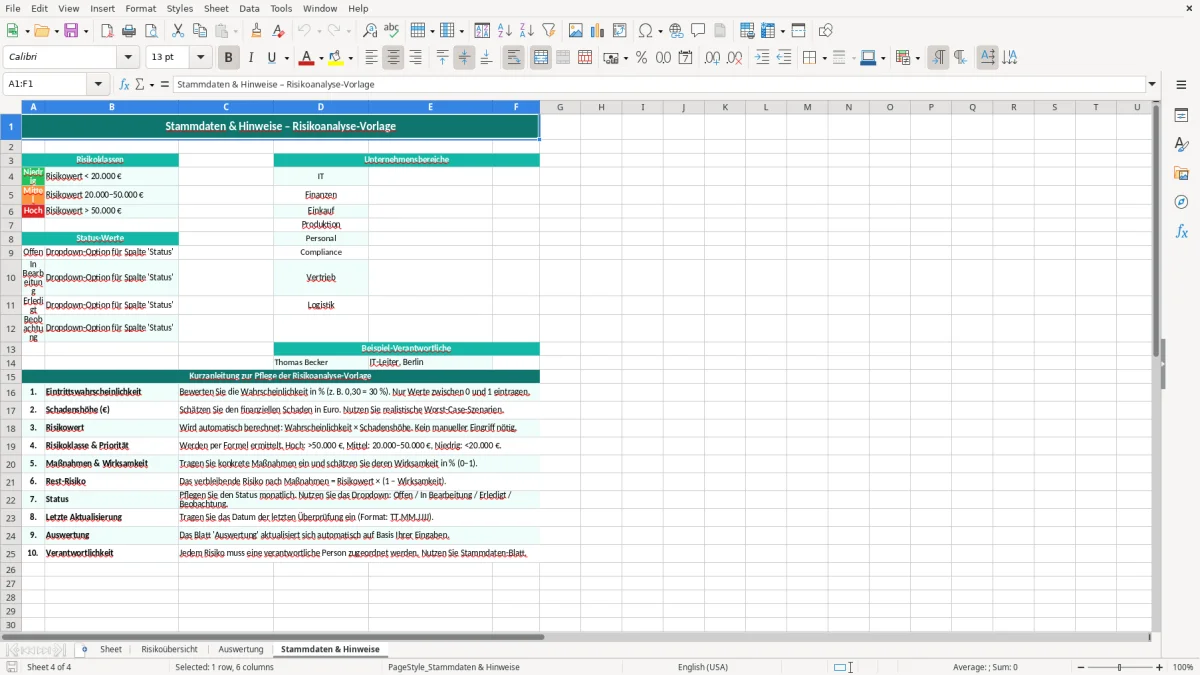Expand the formula bar
Viewport: 1200px width, 675px height.
(1152, 85)
